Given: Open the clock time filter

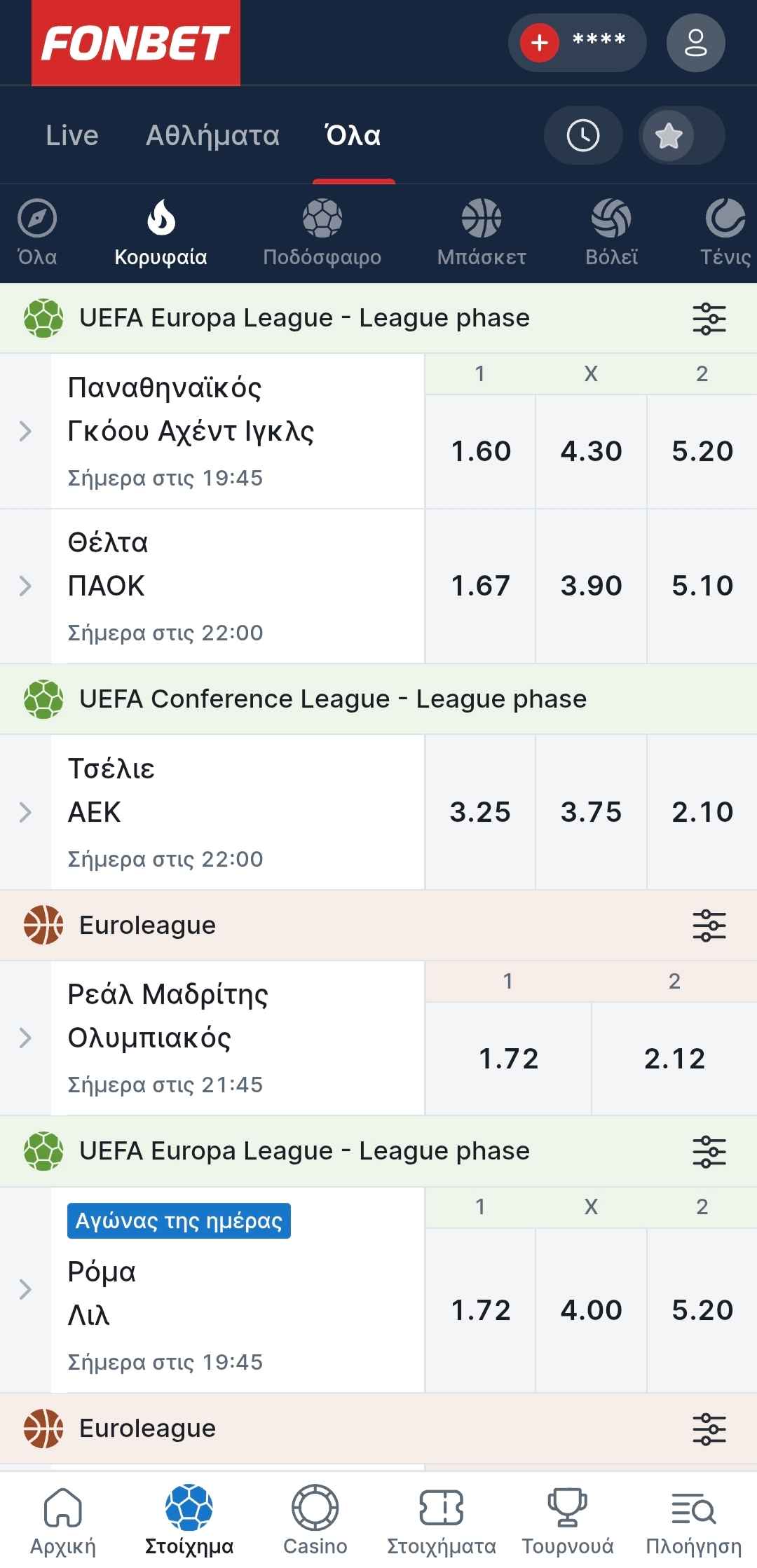Looking at the screenshot, I should (x=582, y=135).
